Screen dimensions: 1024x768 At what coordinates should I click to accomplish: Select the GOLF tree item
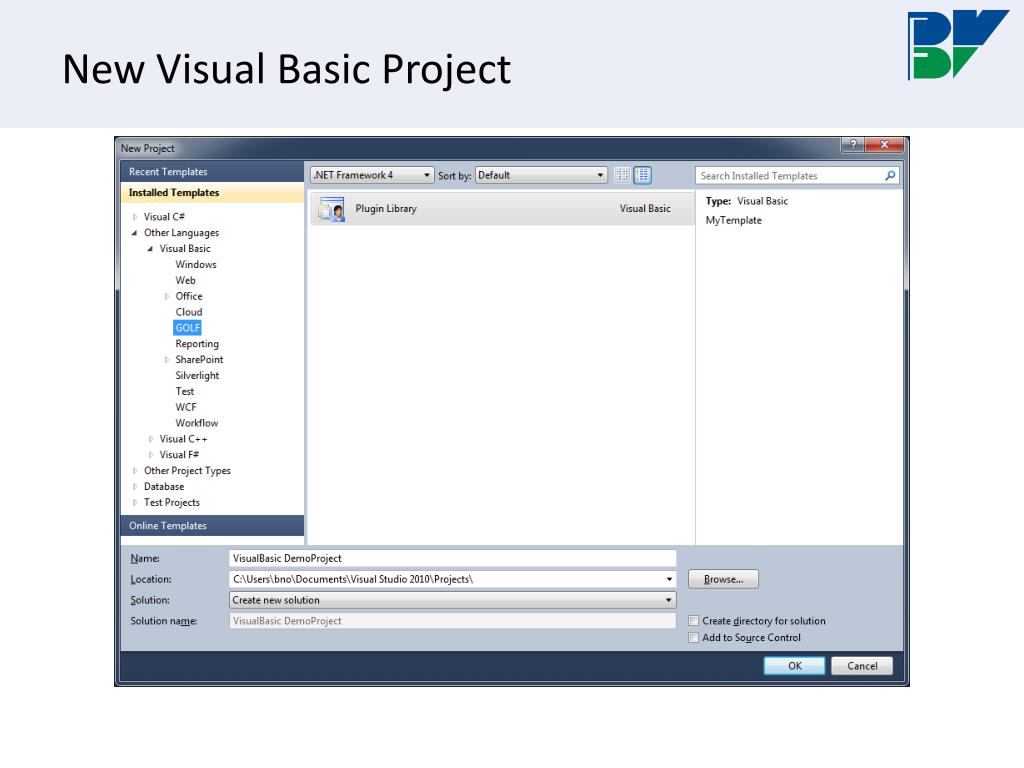tap(187, 328)
